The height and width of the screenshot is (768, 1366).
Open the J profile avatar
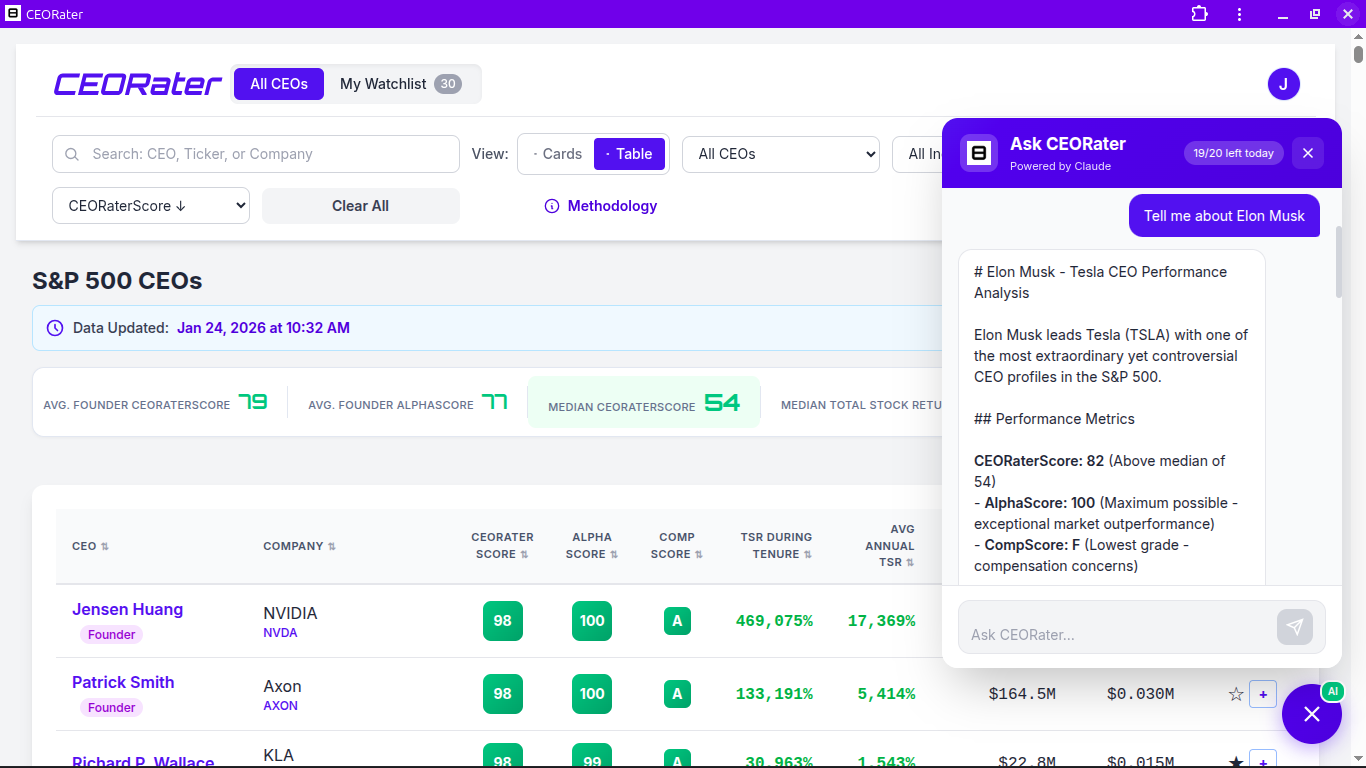(x=1284, y=84)
